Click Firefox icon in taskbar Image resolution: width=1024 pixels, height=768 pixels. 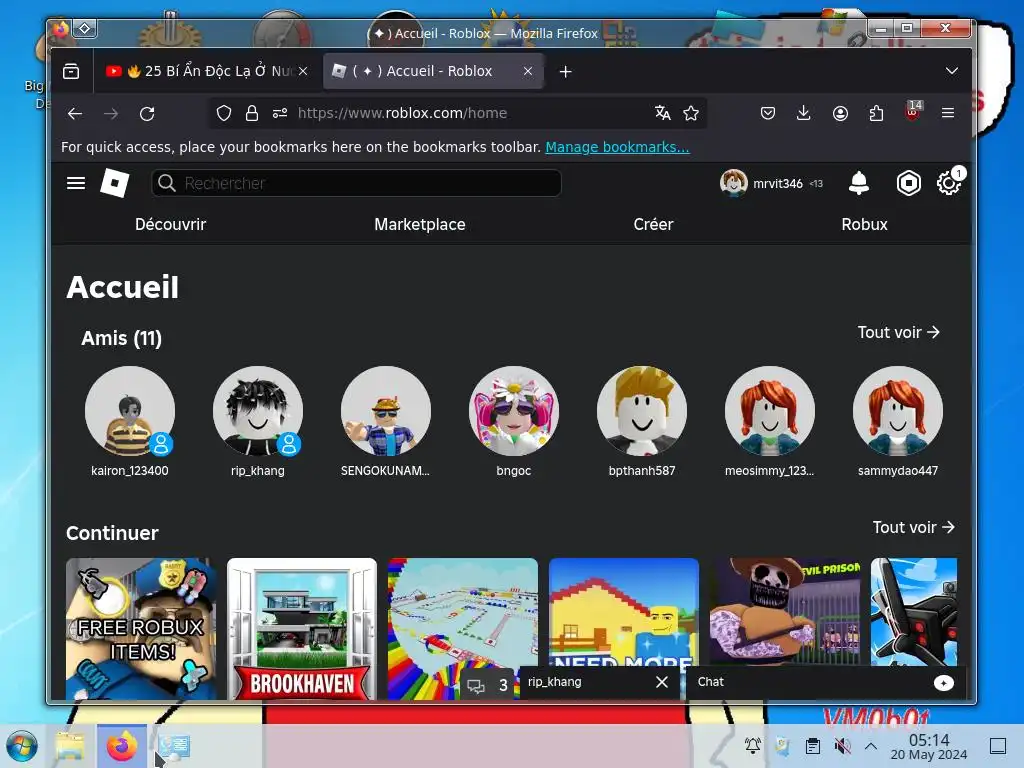pos(122,746)
